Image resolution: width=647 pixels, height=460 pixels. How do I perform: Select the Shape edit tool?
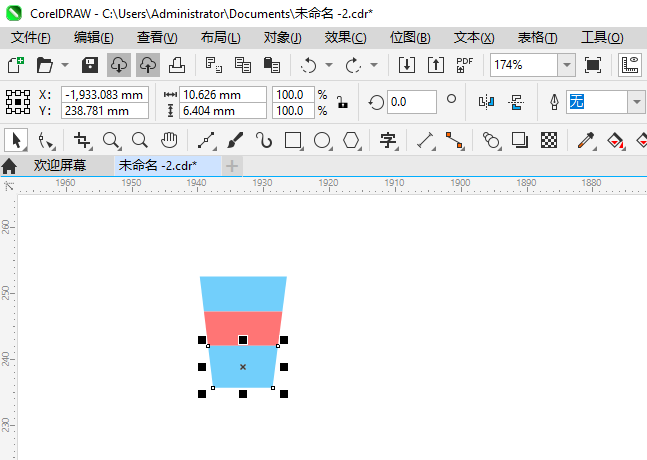coord(45,141)
